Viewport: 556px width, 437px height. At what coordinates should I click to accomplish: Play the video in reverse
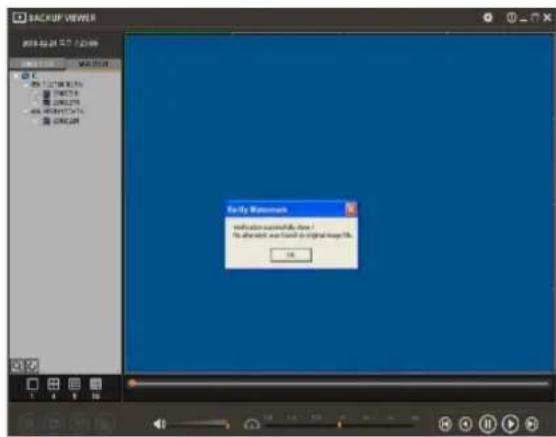point(466,424)
